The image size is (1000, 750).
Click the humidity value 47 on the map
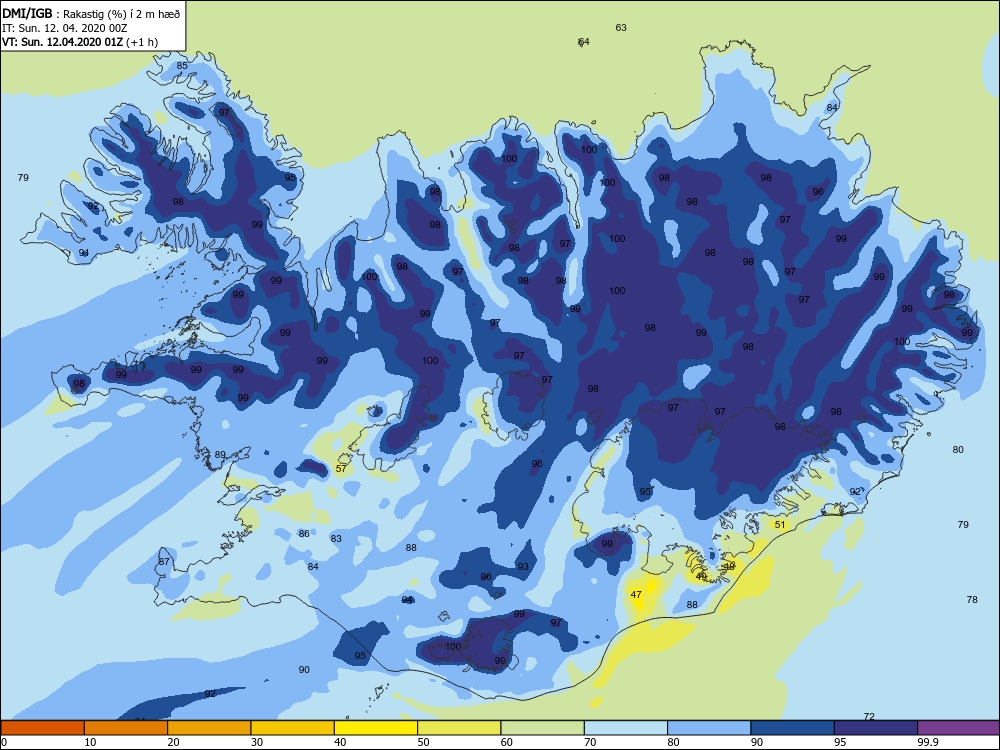[x=636, y=594]
